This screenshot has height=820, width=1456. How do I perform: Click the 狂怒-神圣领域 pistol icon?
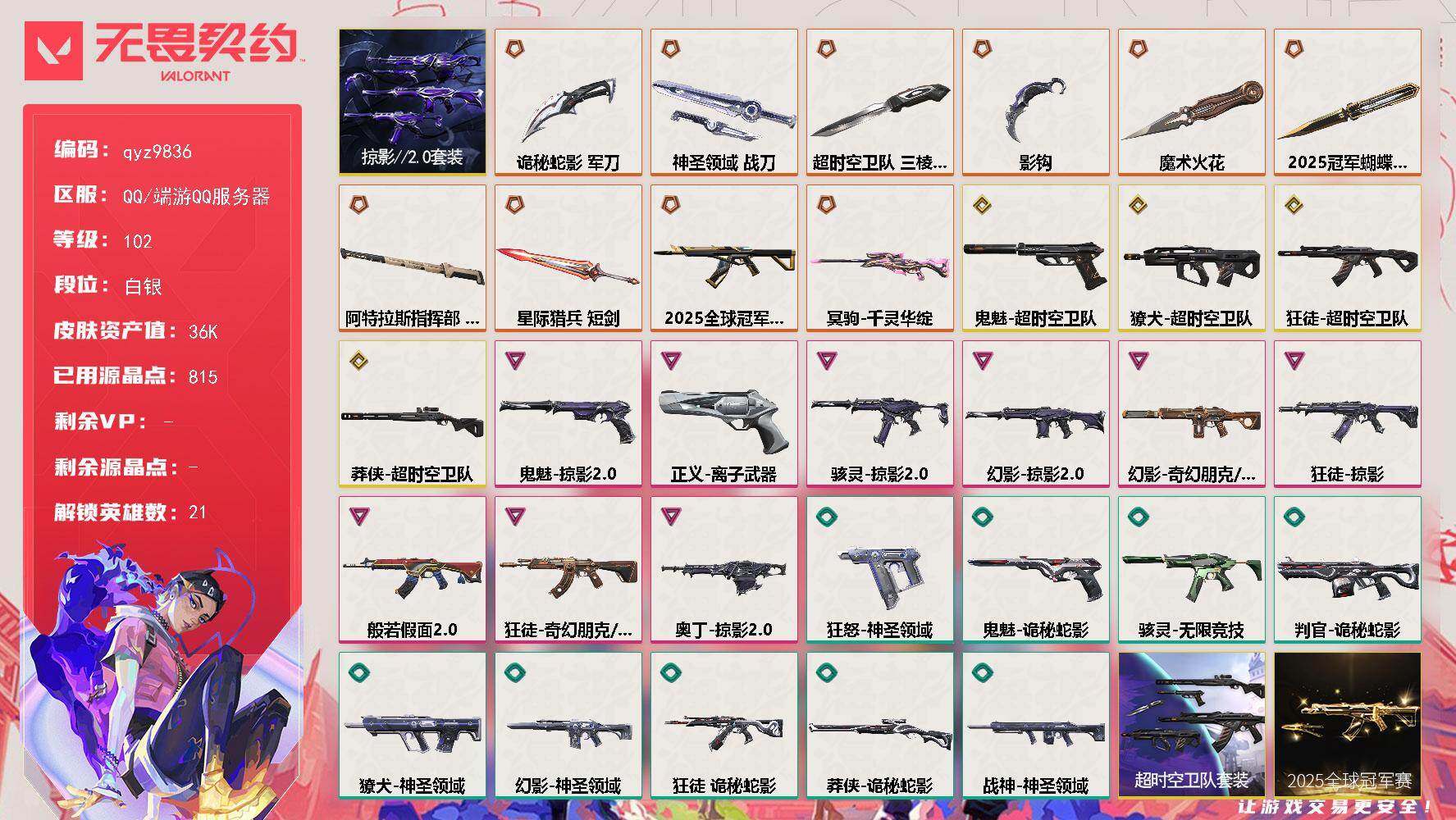(879, 572)
